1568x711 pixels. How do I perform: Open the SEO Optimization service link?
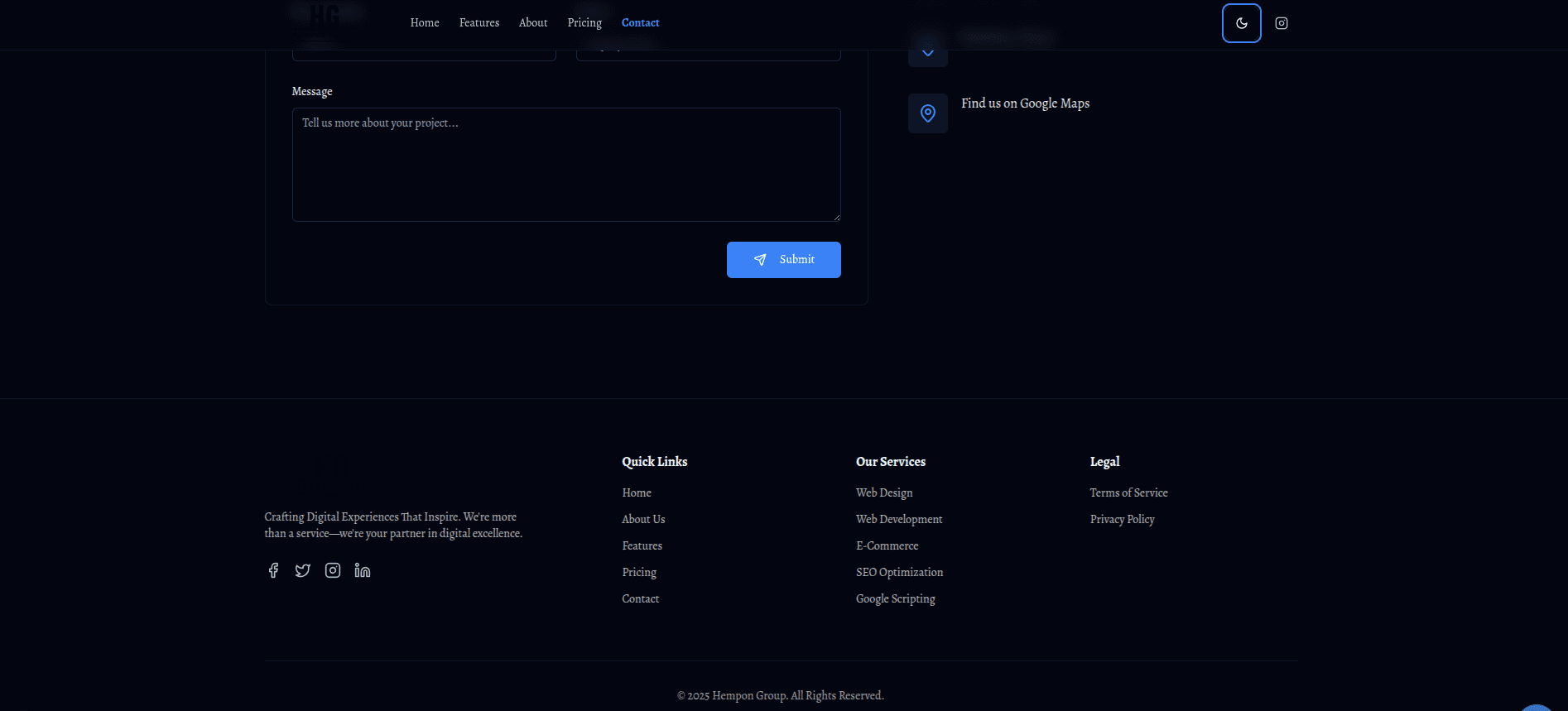coord(899,573)
